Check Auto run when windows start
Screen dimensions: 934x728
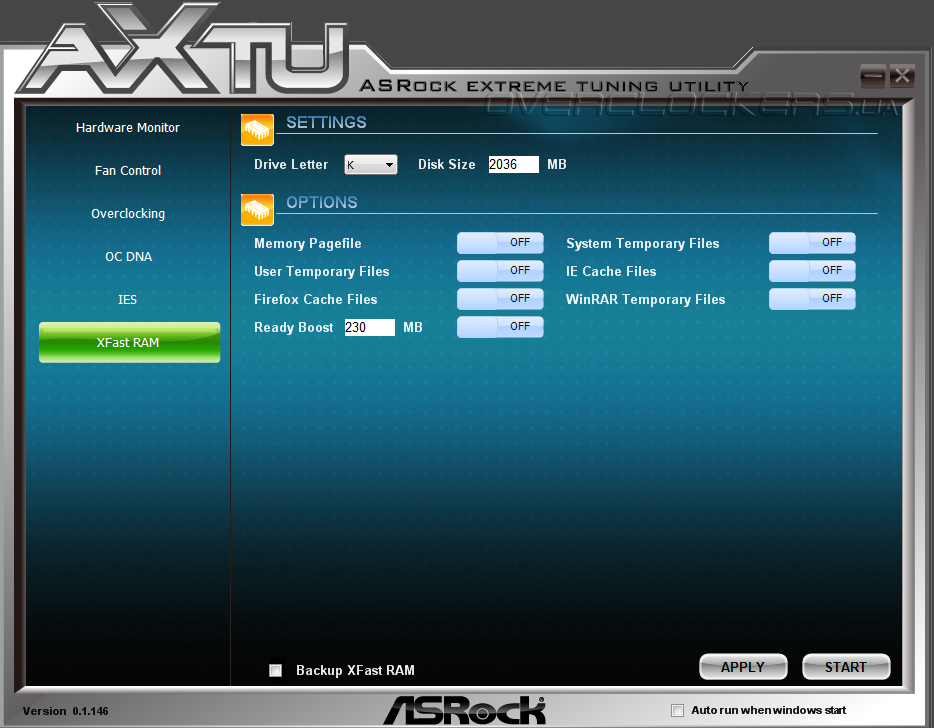(x=677, y=710)
